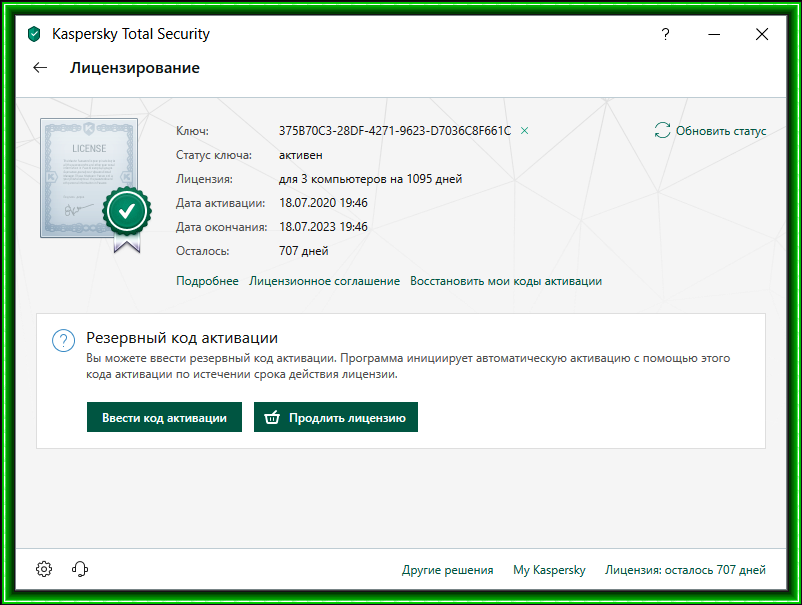Click the Лицензия: field label in details
Image resolution: width=802 pixels, height=605 pixels.
204,179
